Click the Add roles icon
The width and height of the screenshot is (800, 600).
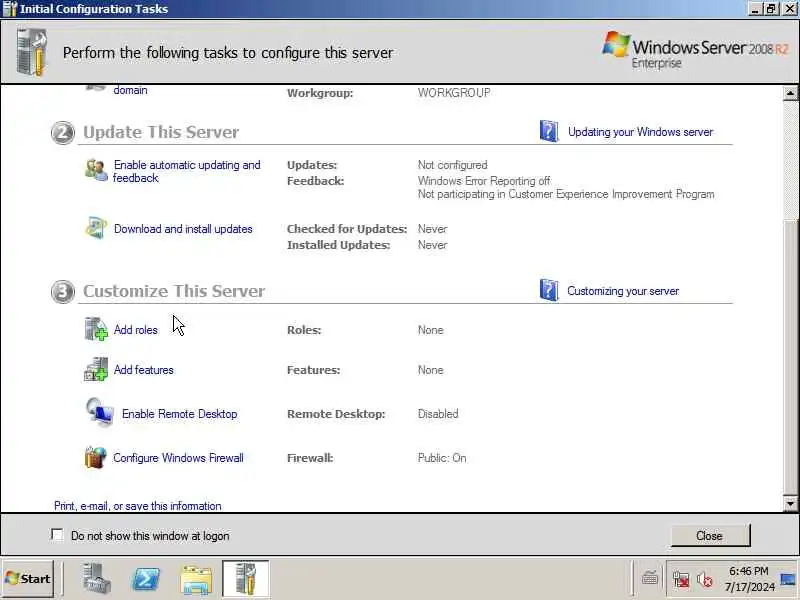click(x=96, y=329)
